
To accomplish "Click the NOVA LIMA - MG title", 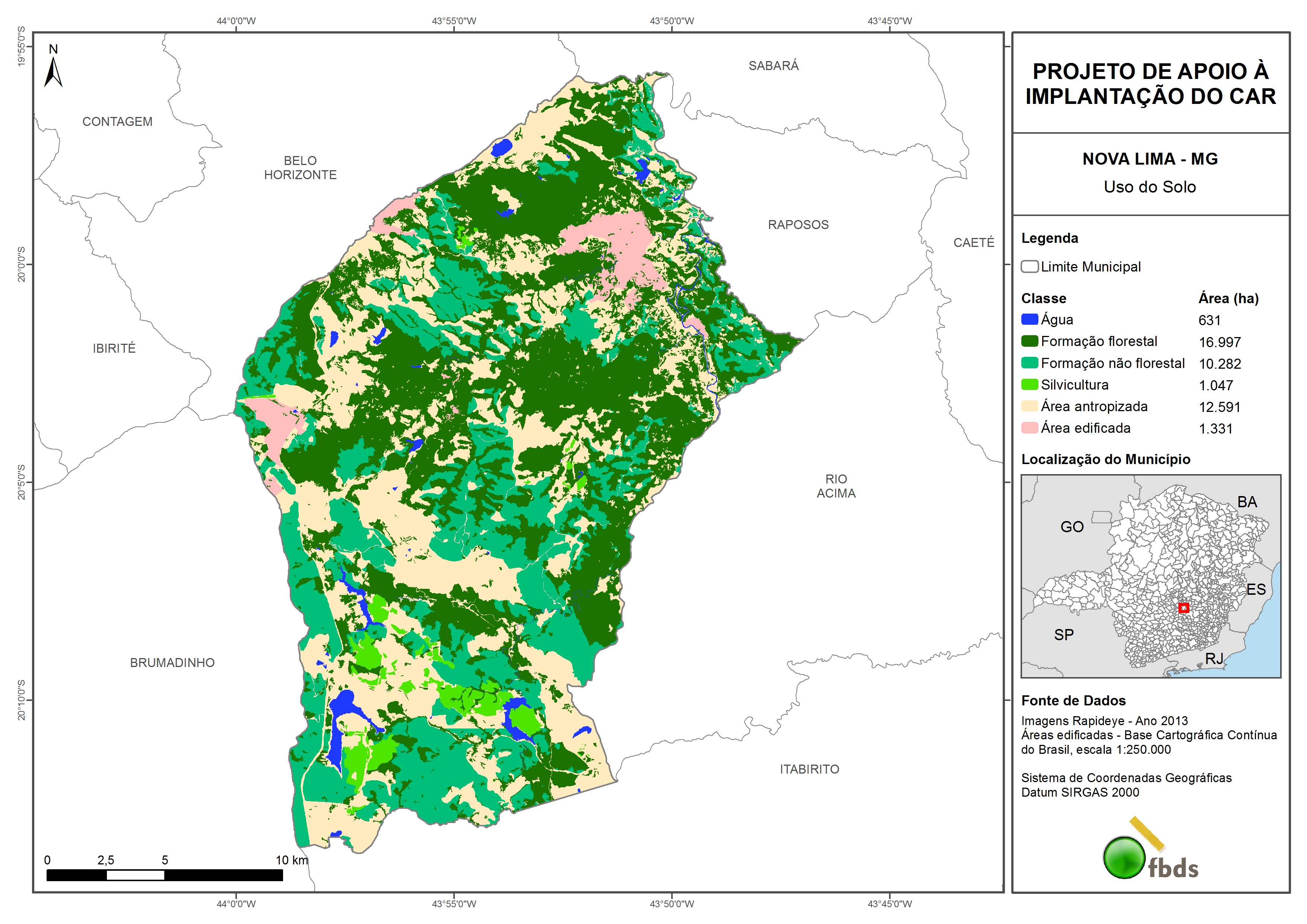I will (x=1150, y=159).
